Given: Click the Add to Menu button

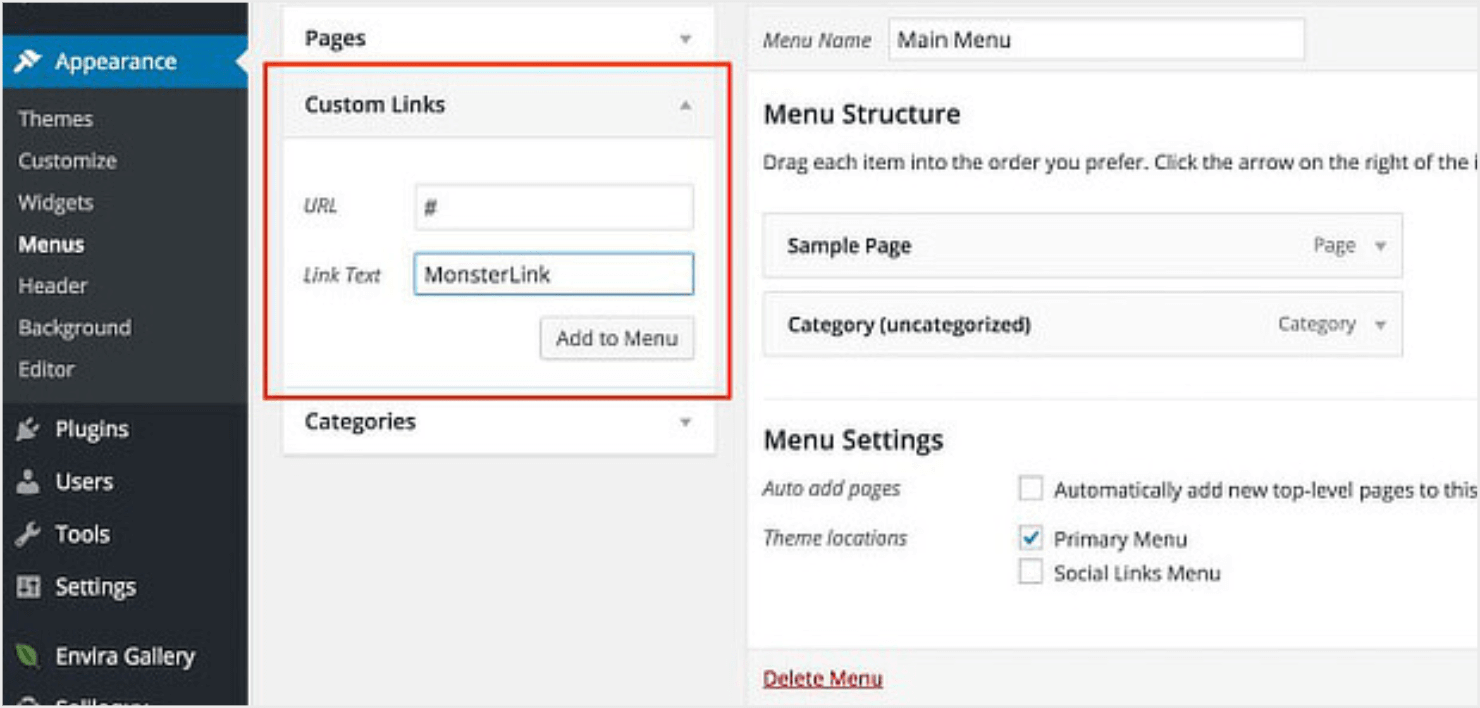Looking at the screenshot, I should (x=617, y=339).
